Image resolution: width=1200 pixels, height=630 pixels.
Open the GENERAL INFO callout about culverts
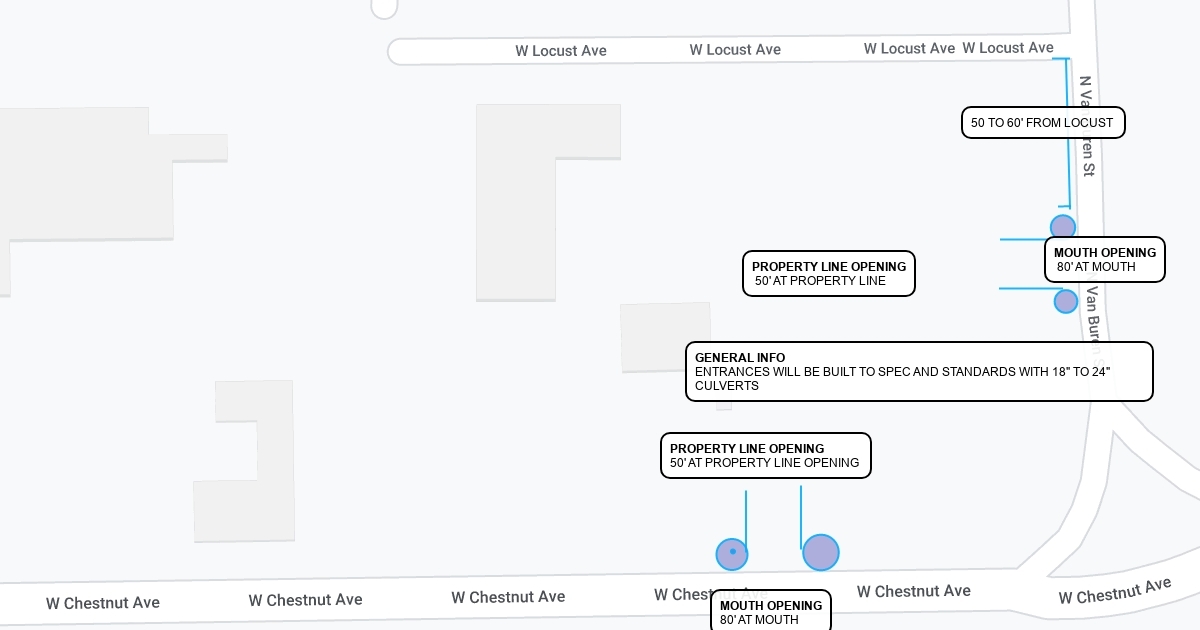tap(918, 371)
